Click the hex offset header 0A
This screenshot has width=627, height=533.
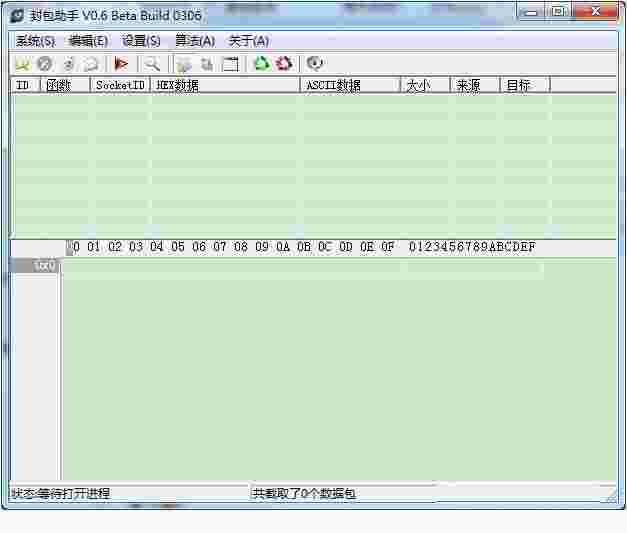(283, 247)
